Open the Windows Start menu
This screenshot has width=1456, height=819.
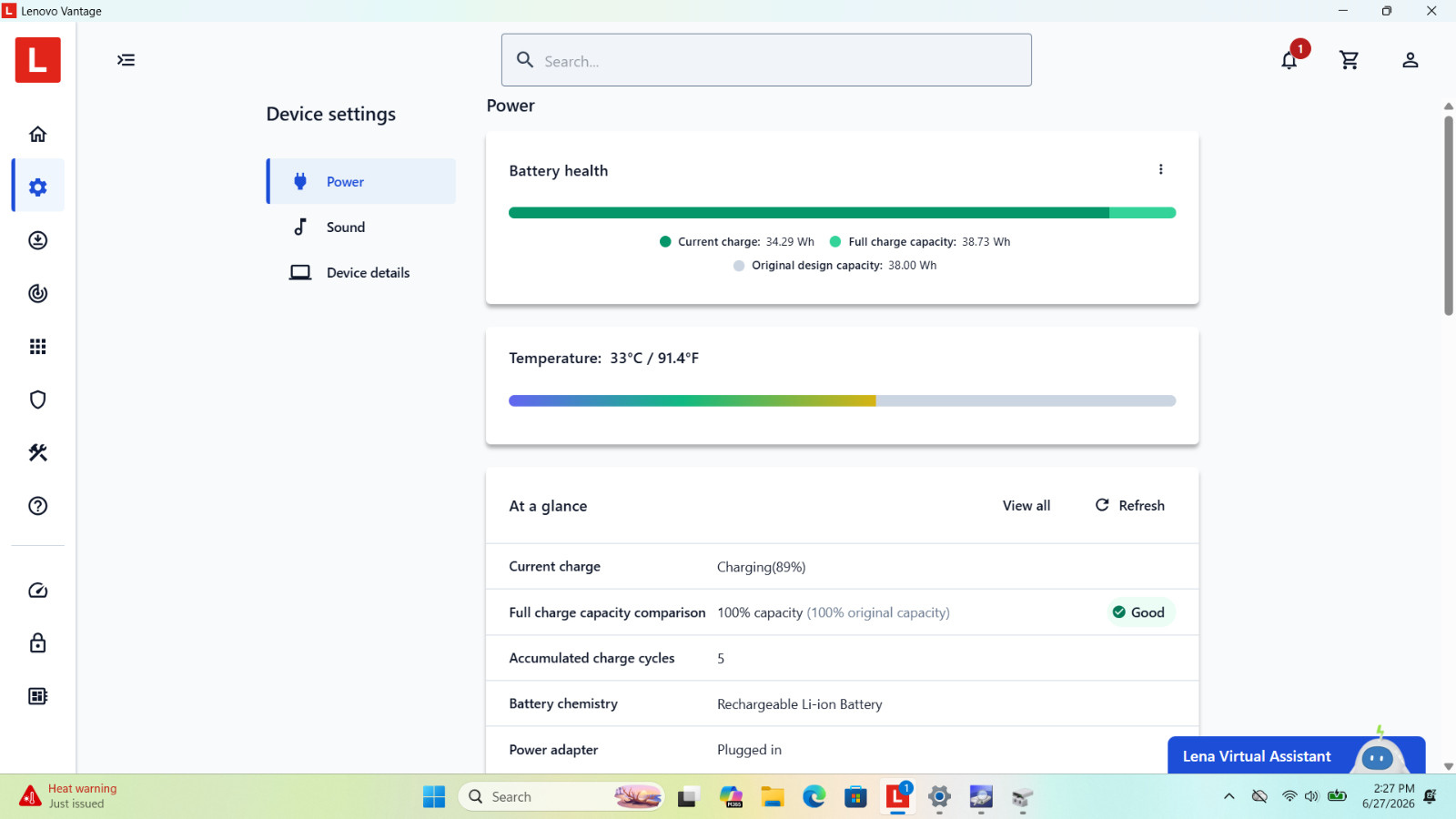pos(434,797)
